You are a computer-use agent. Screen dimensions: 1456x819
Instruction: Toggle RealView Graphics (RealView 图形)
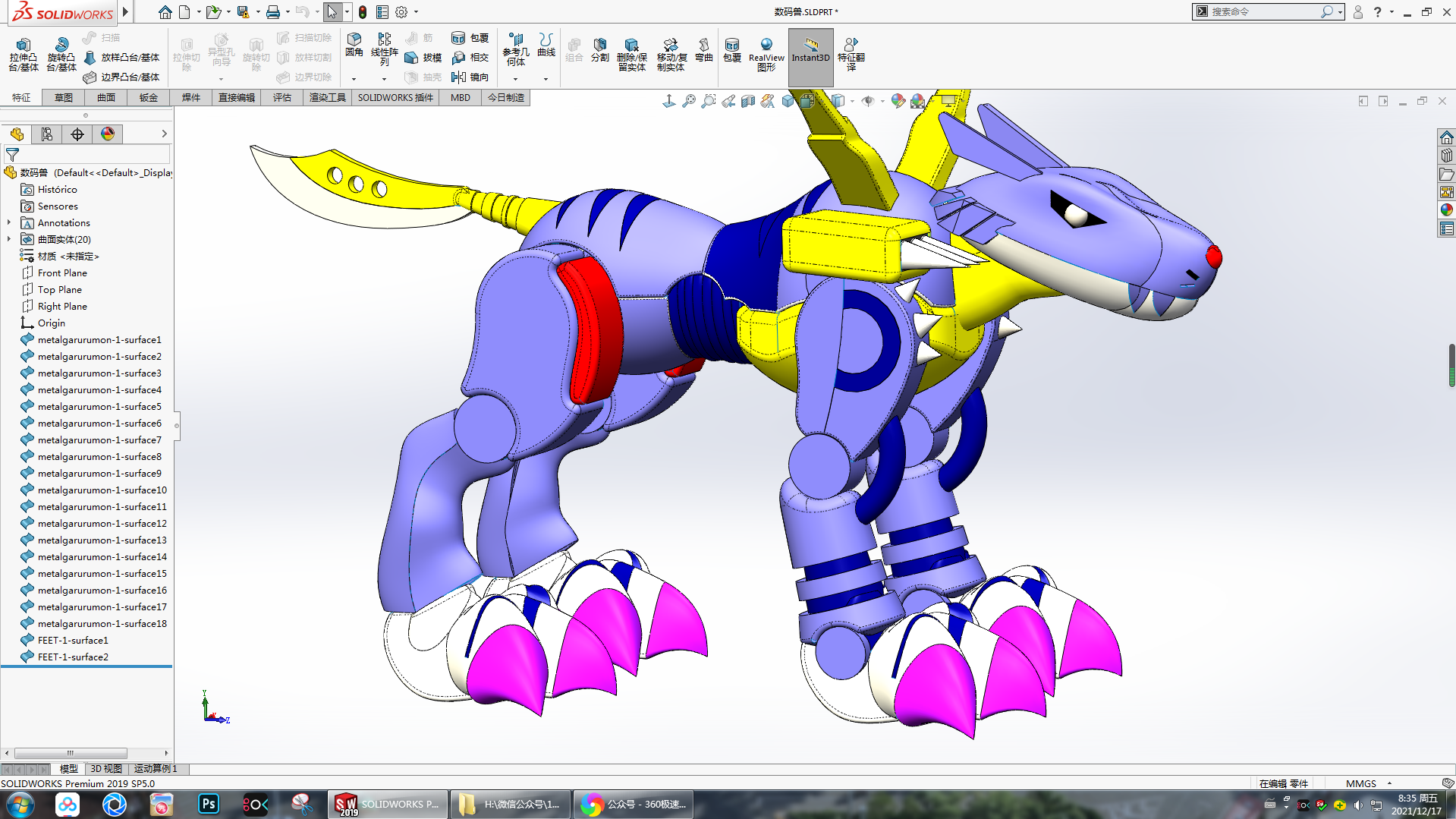pos(766,55)
